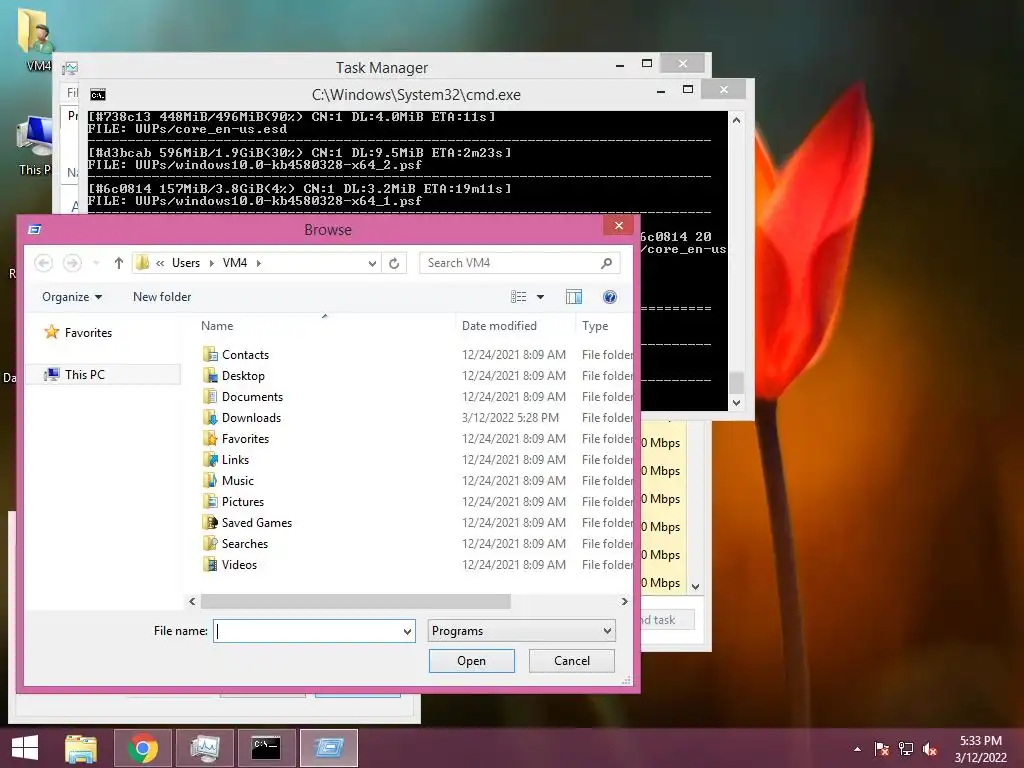Click chevron after VM4 in address bar
Viewport: 1024px width, 768px height.
point(259,263)
